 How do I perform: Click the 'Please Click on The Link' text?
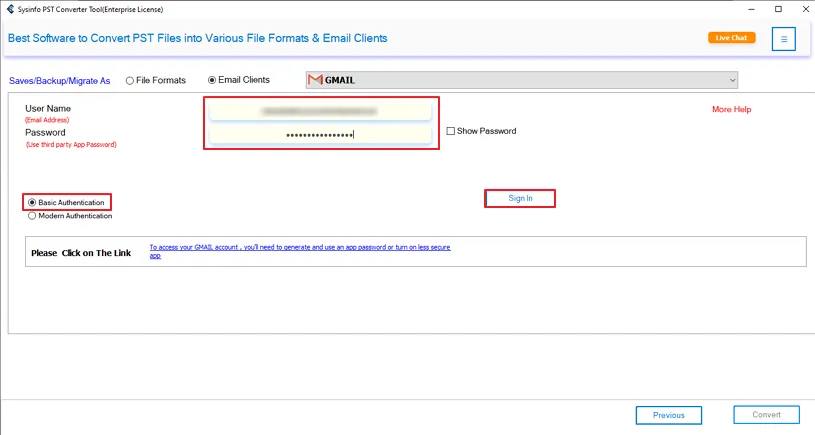[x=81, y=253]
